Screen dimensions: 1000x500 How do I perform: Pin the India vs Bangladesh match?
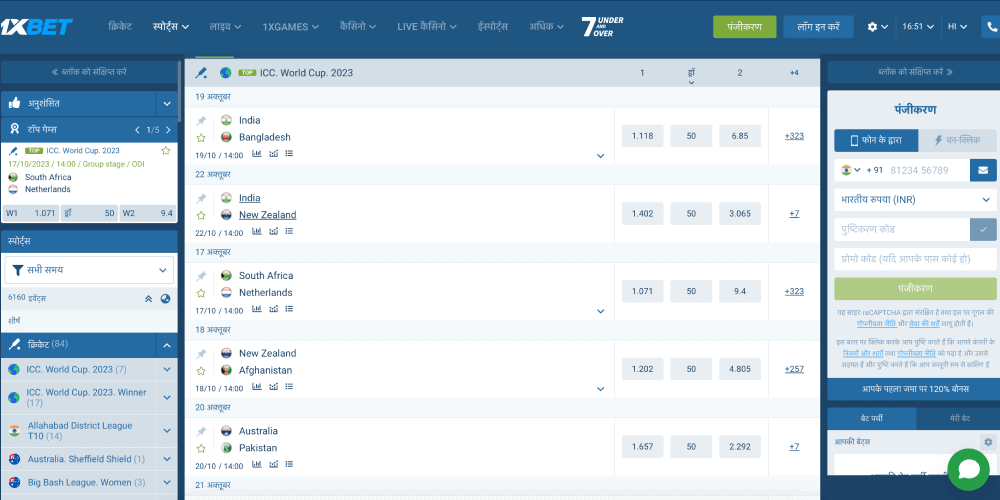coord(201,121)
